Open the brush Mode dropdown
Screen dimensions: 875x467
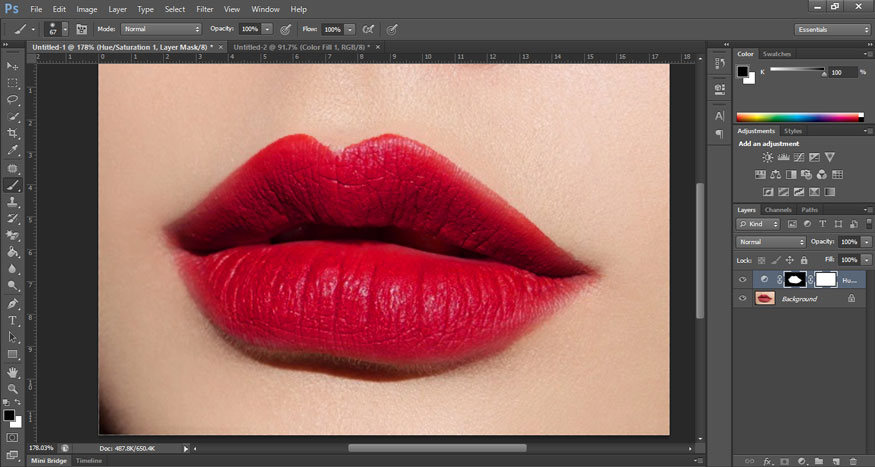click(x=161, y=29)
